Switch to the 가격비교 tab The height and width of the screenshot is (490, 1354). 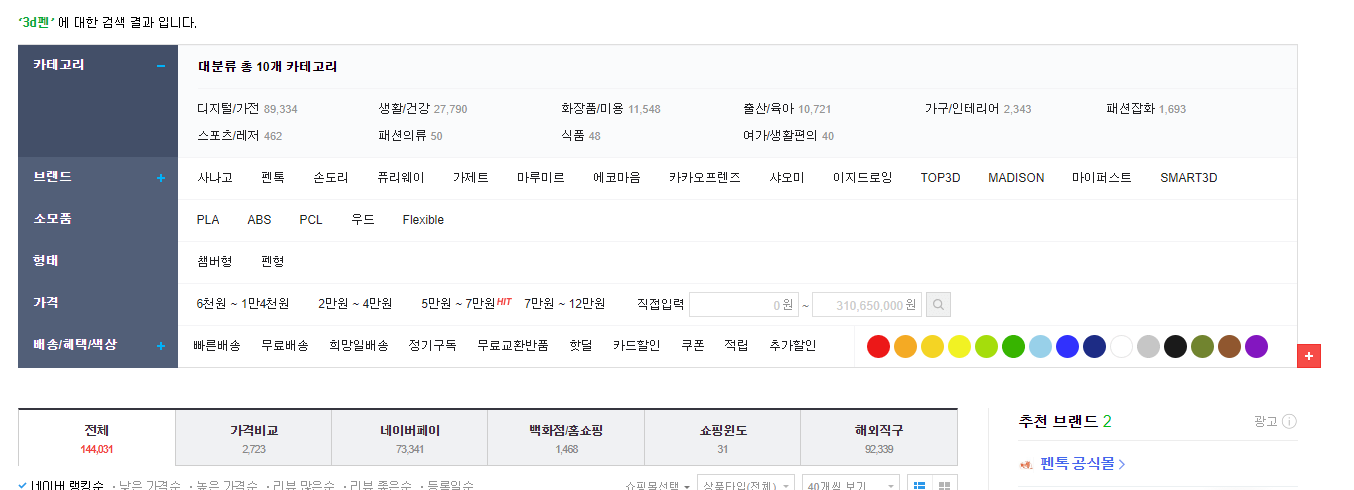253,438
